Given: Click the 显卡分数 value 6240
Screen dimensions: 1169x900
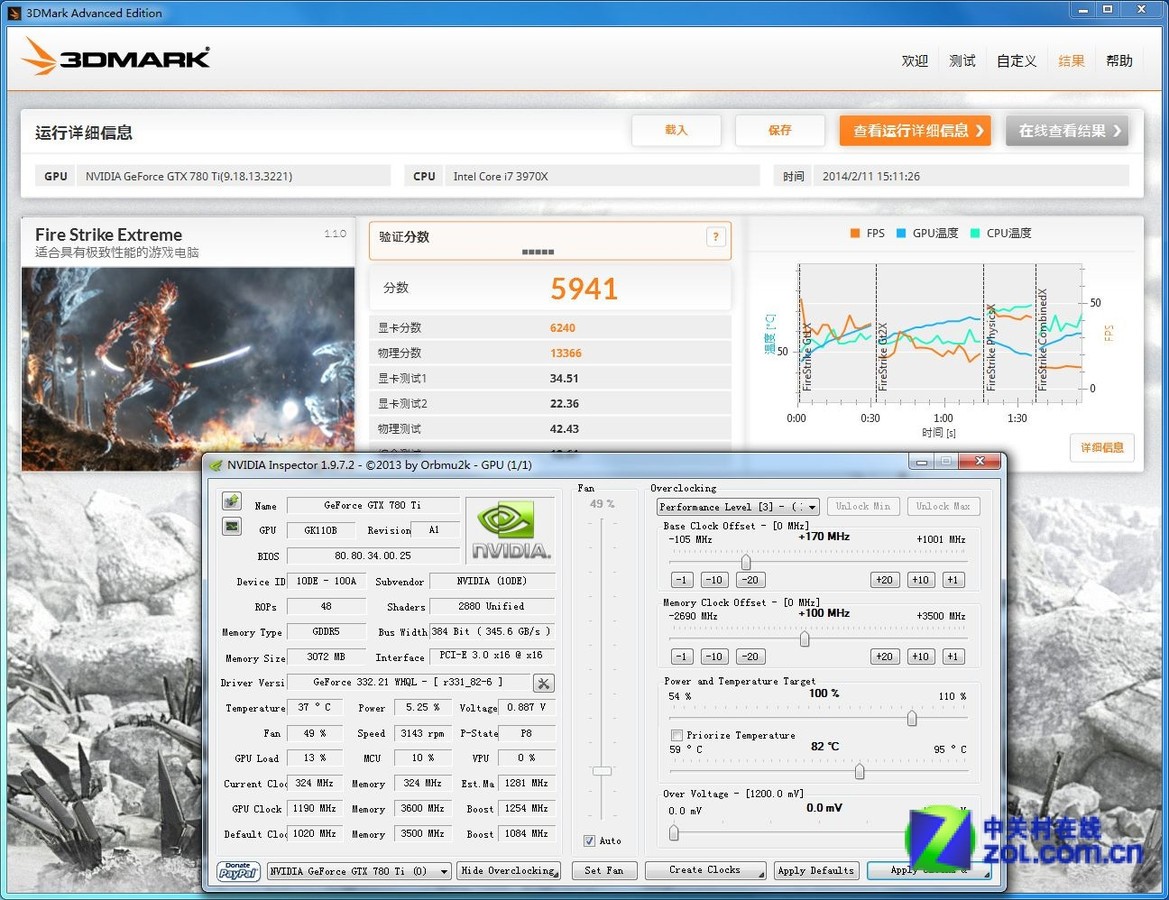Looking at the screenshot, I should pos(563,328).
